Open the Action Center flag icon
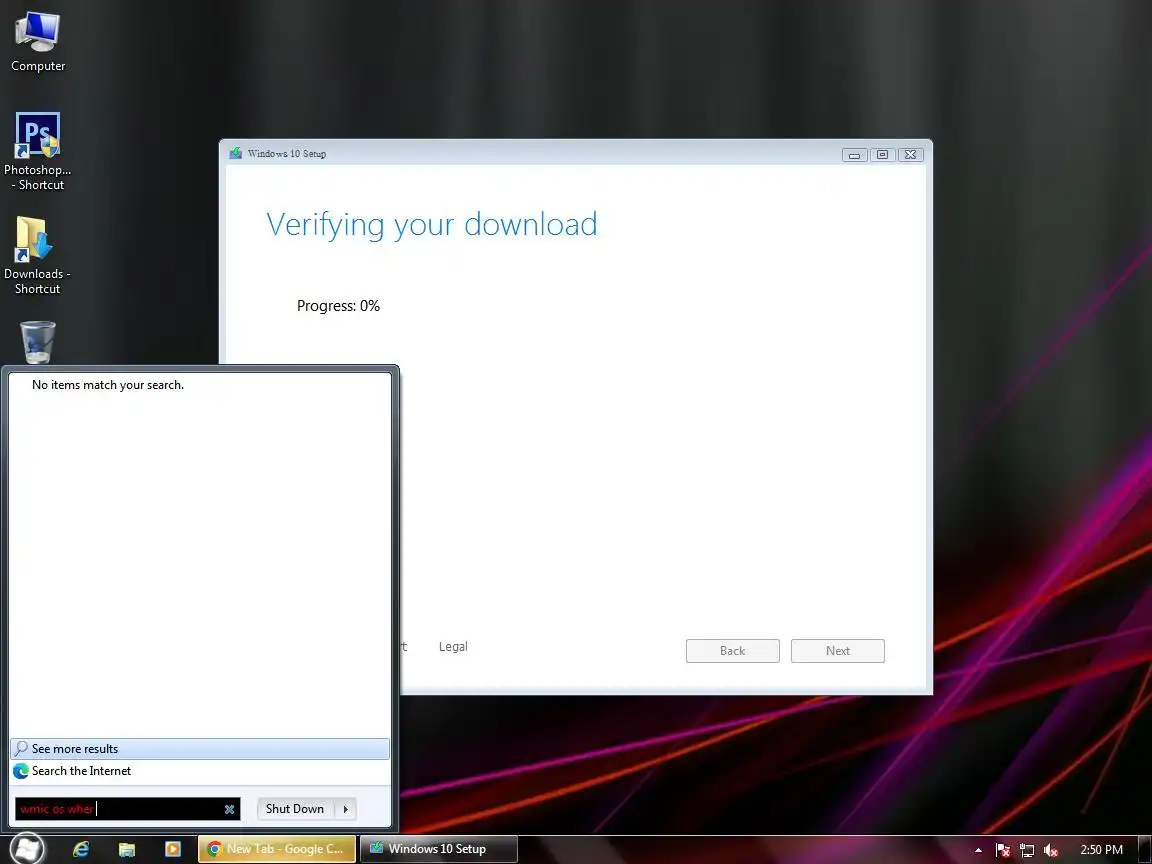Image resolution: width=1152 pixels, height=864 pixels. pos(1003,850)
